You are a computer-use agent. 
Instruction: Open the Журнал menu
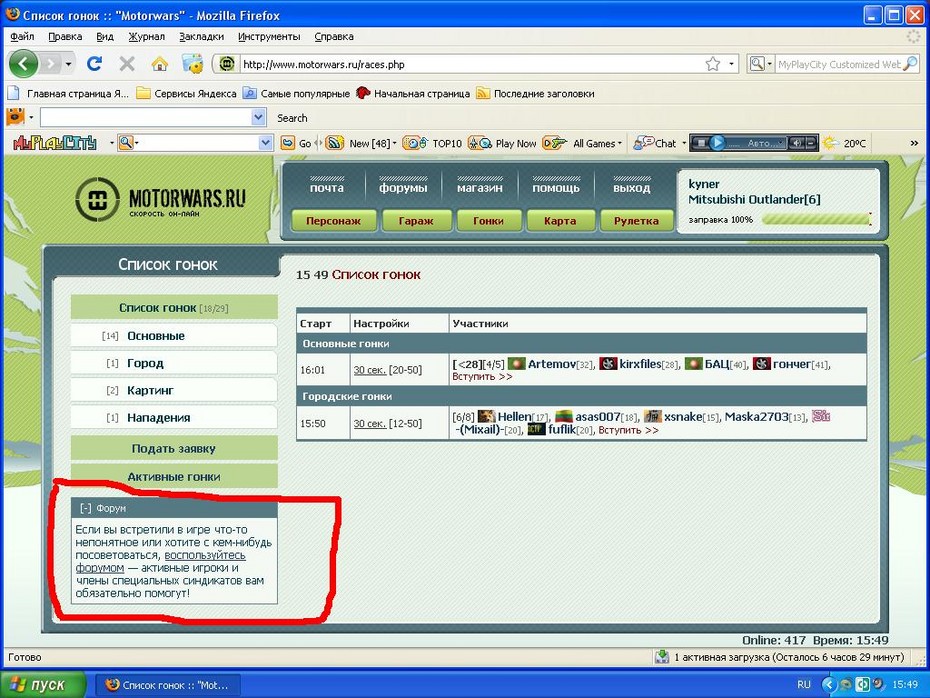(146, 36)
